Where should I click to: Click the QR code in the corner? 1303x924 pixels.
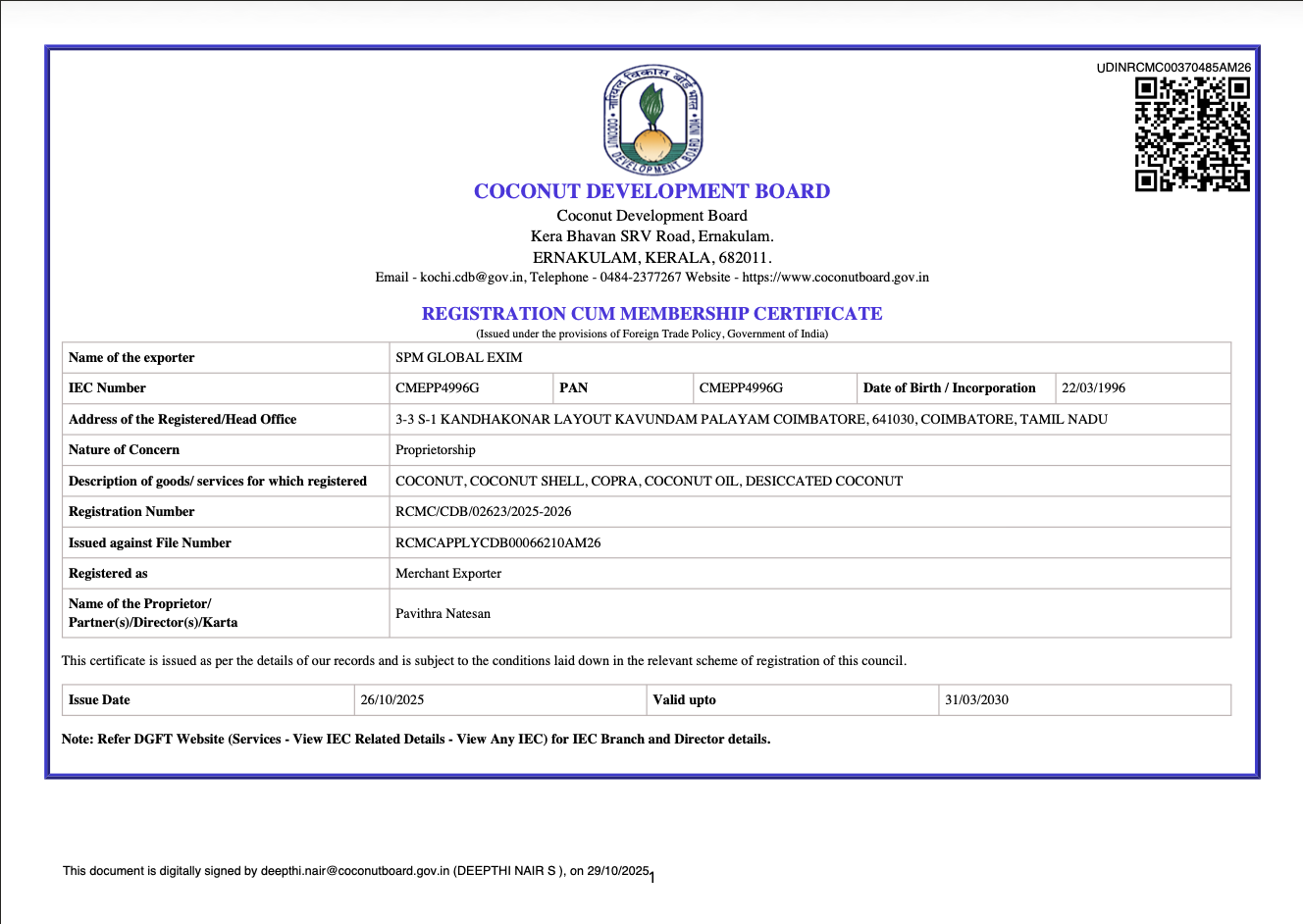(1192, 134)
